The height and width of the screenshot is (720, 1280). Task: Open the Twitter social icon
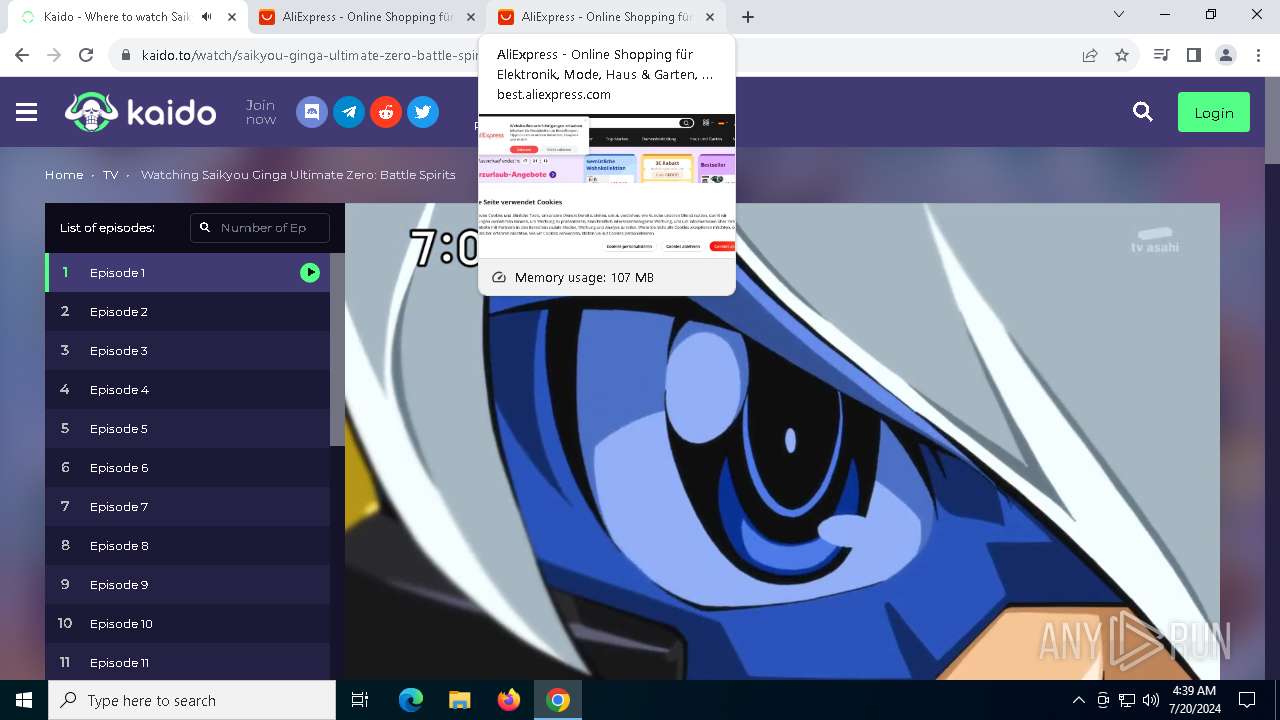click(x=423, y=112)
